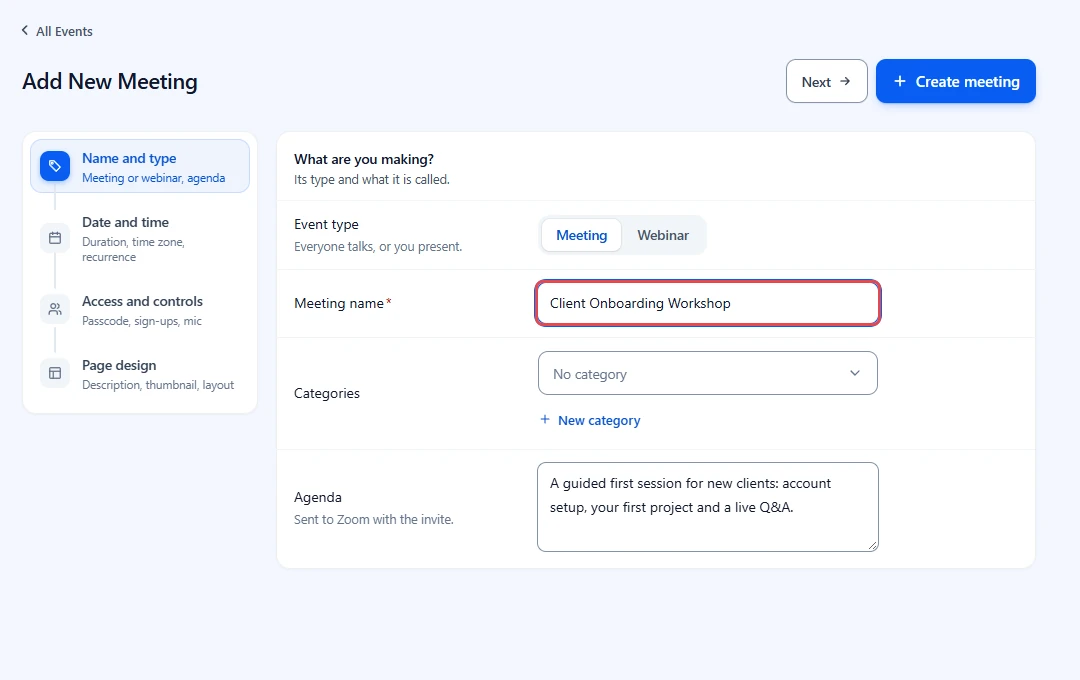Image resolution: width=1080 pixels, height=680 pixels.
Task: Click the 'Event type' label
Action: 326,225
